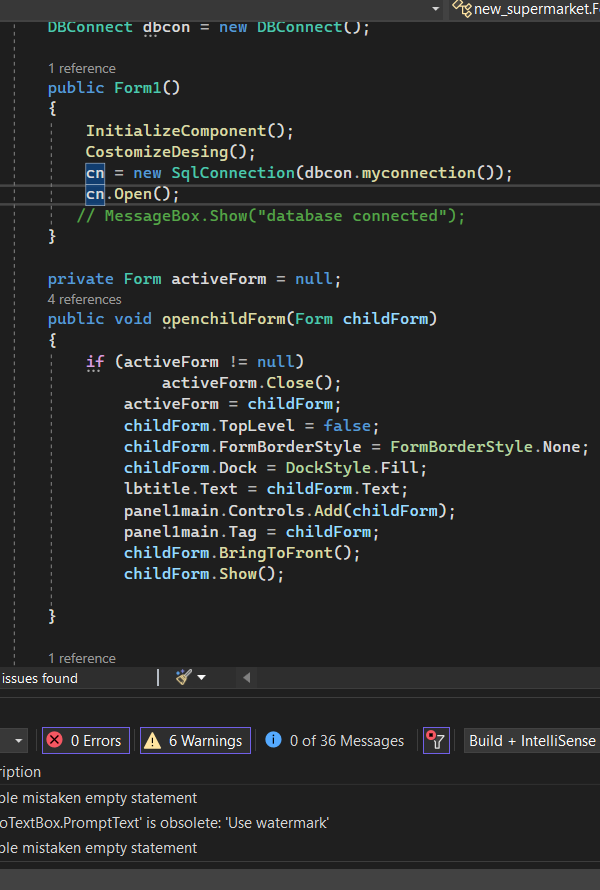Toggle the 0 of 36 Messages filter
The width and height of the screenshot is (600, 890).
(335, 740)
